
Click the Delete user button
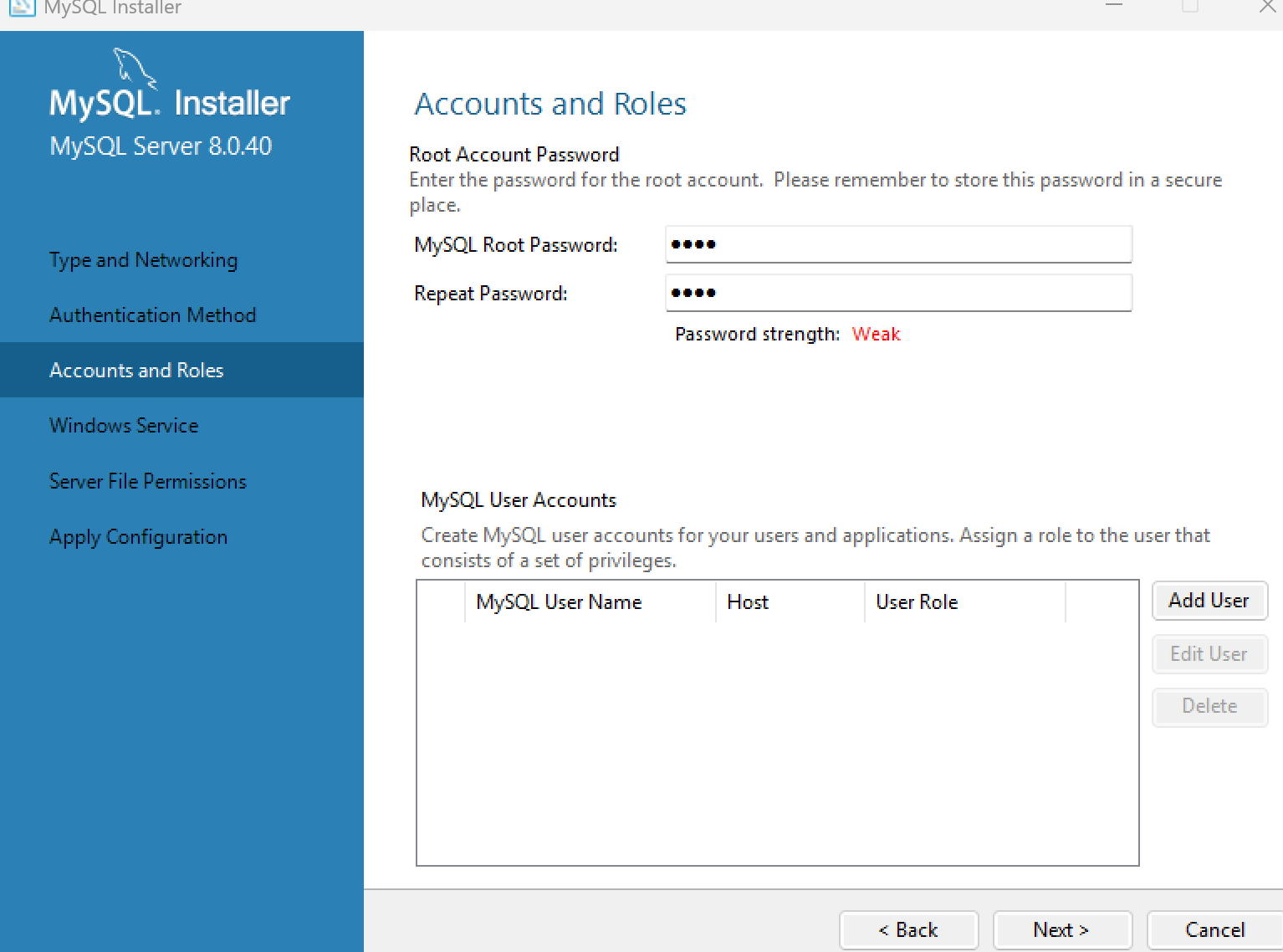click(1209, 706)
